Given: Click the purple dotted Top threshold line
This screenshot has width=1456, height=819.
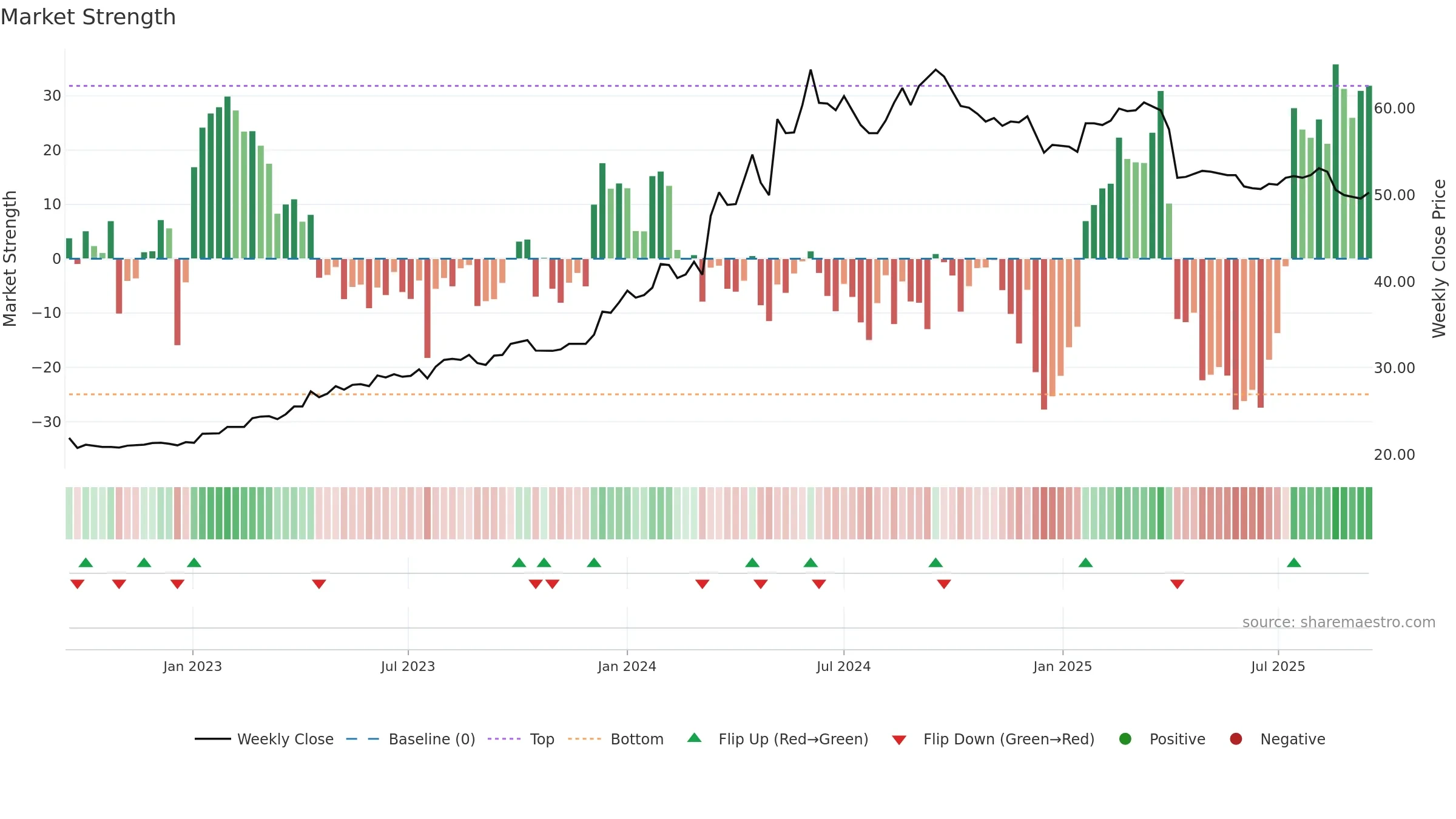Looking at the screenshot, I should 719,86.
